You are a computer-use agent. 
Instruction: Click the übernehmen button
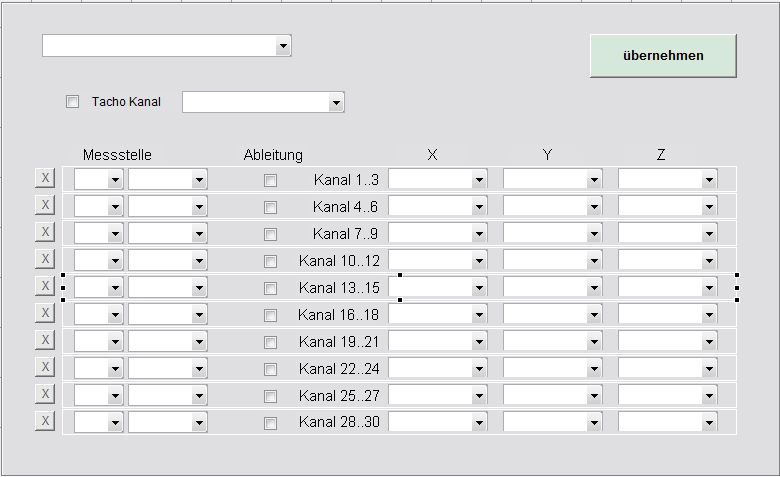pos(662,56)
